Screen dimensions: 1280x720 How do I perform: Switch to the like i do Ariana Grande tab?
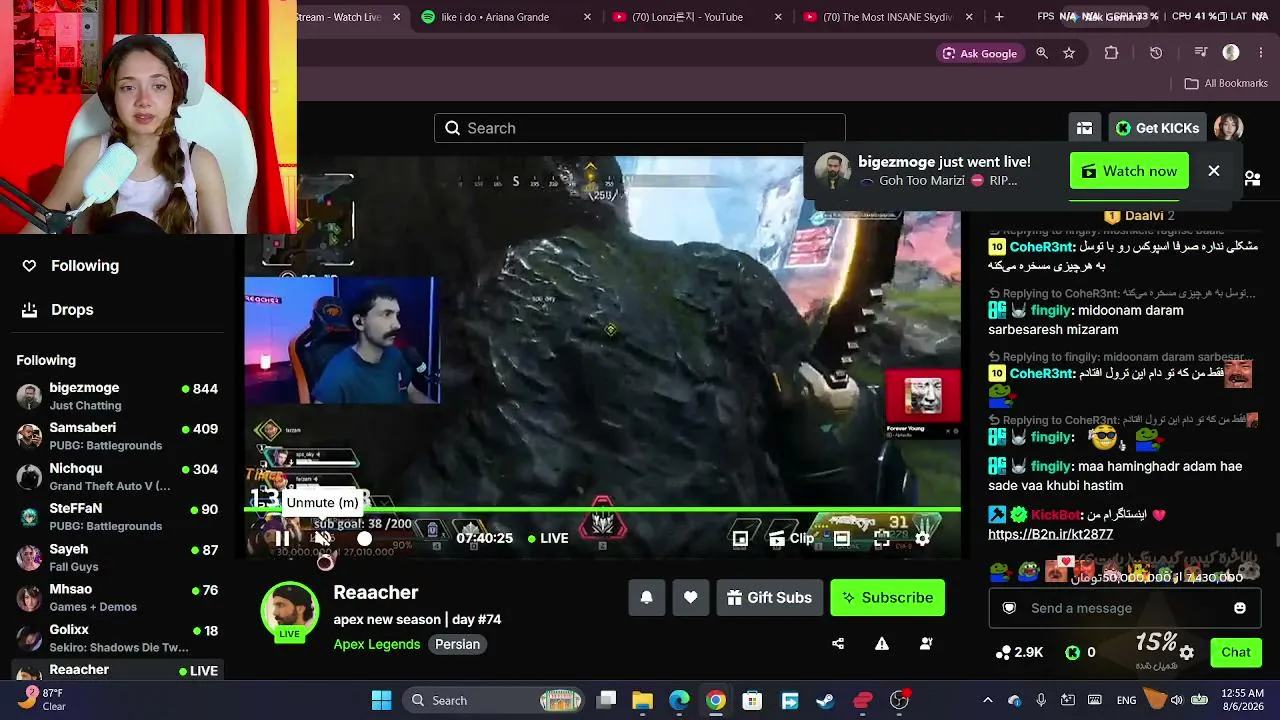pyautogui.click(x=508, y=17)
